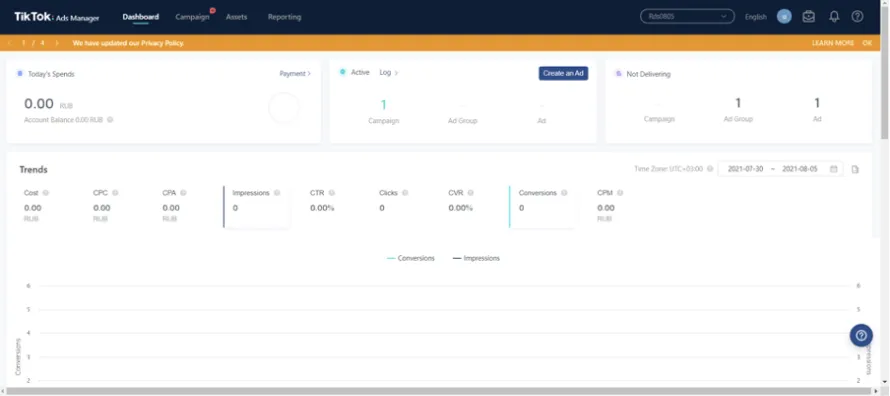The height and width of the screenshot is (396, 890).
Task: Toggle the Conversions legend series in chart
Action: click(x=410, y=258)
